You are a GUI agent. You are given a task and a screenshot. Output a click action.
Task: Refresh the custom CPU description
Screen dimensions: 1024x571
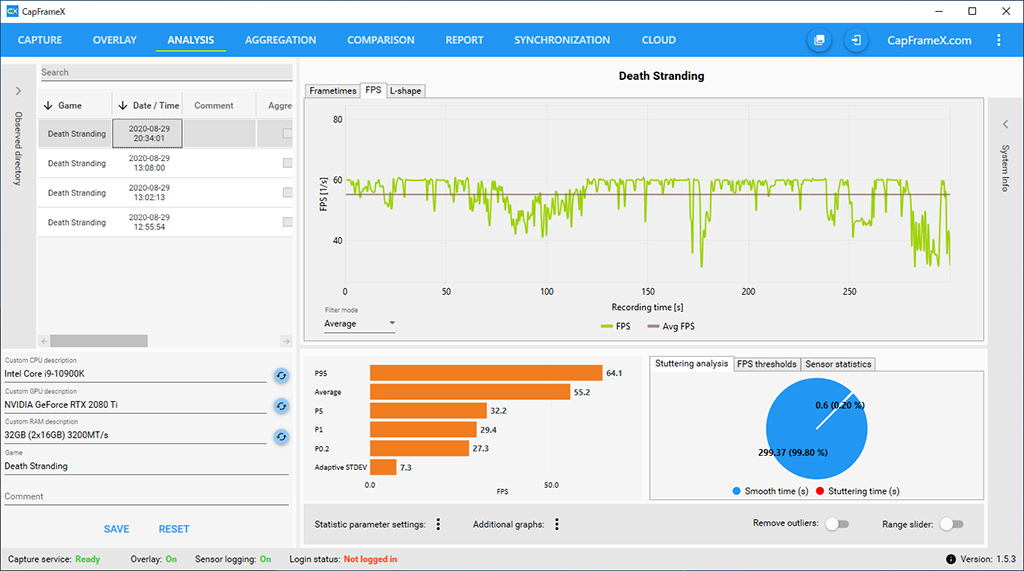[282, 375]
